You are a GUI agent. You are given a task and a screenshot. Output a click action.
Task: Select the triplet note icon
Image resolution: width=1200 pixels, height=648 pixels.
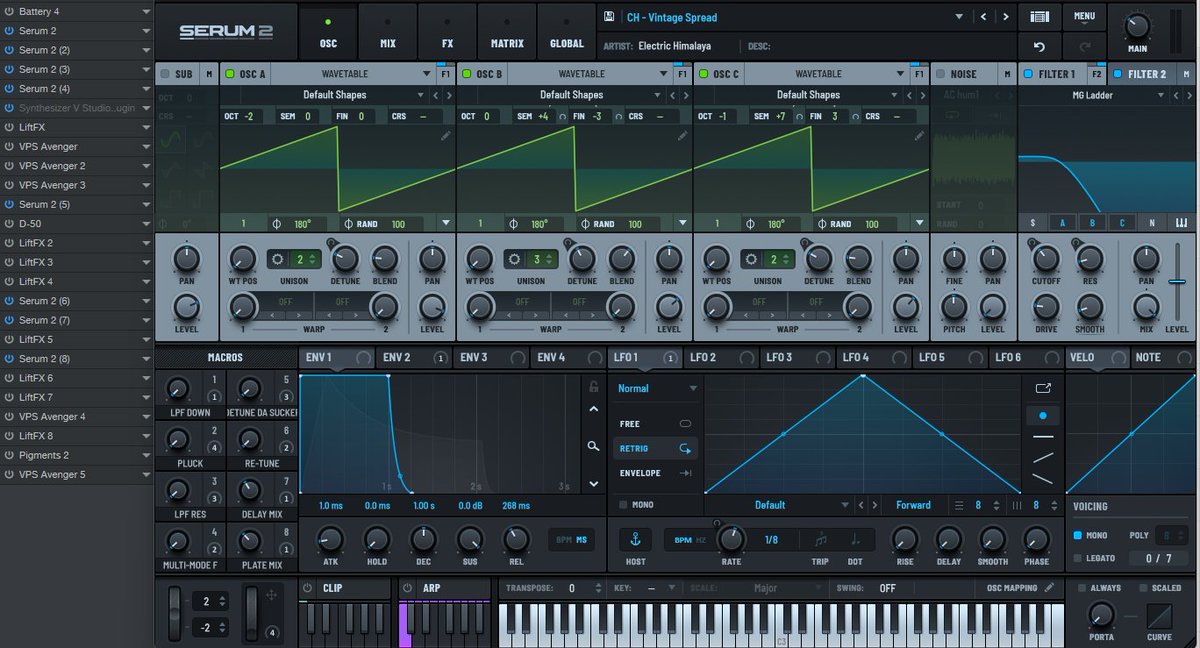coord(820,540)
